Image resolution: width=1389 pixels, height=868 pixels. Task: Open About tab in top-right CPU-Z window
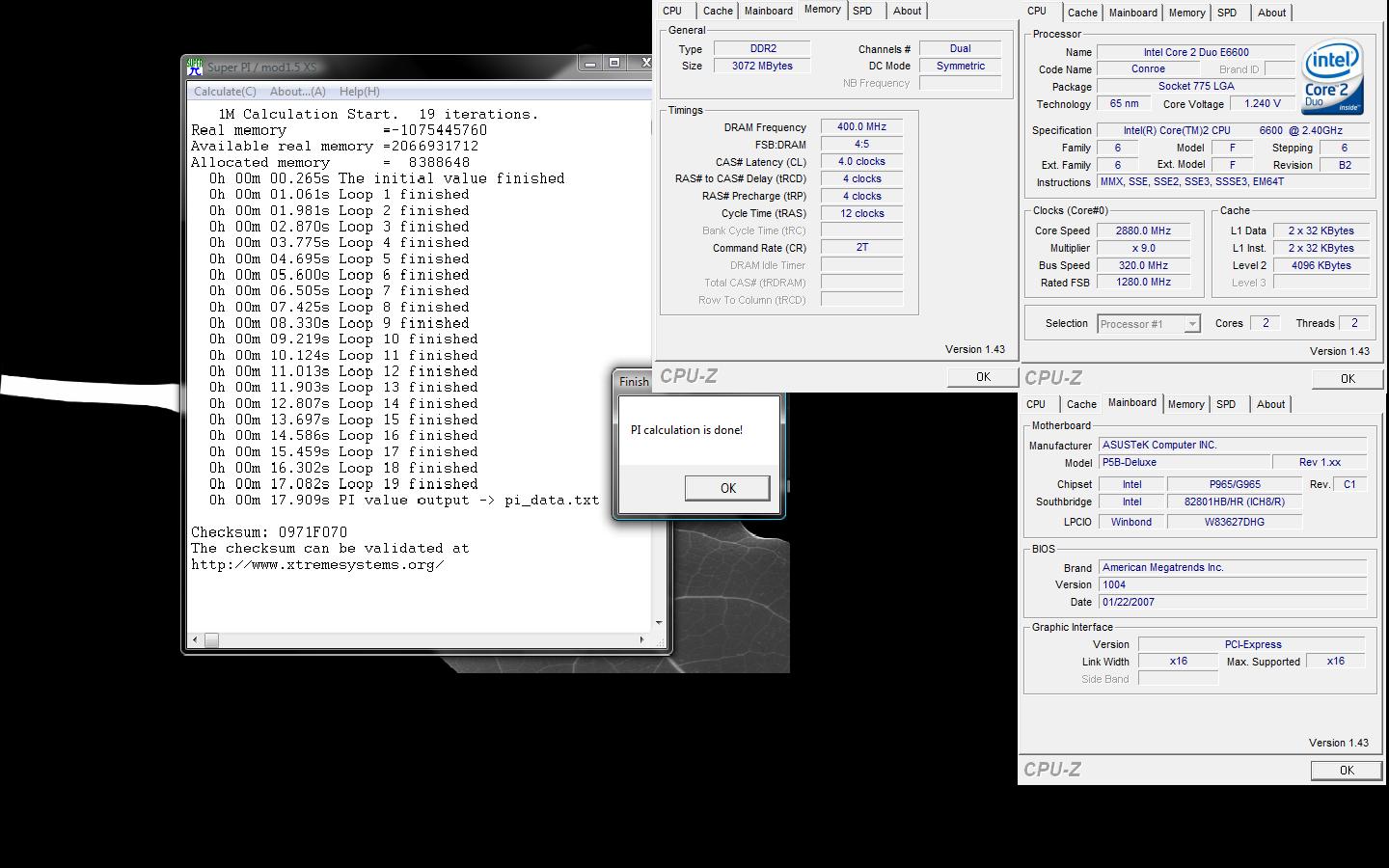1271,13
